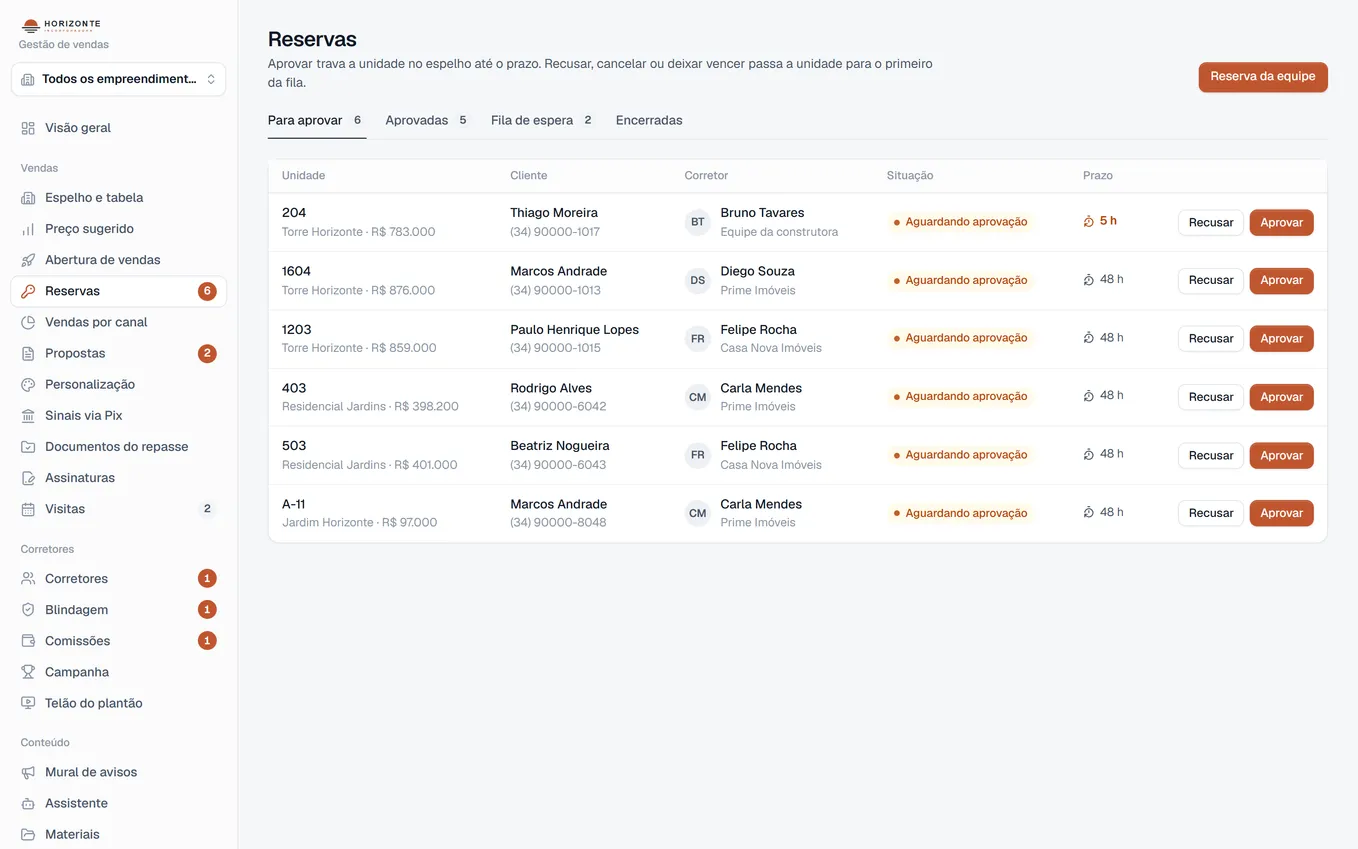Click the Assinaturas pen icon
1358x849 pixels.
click(x=28, y=478)
